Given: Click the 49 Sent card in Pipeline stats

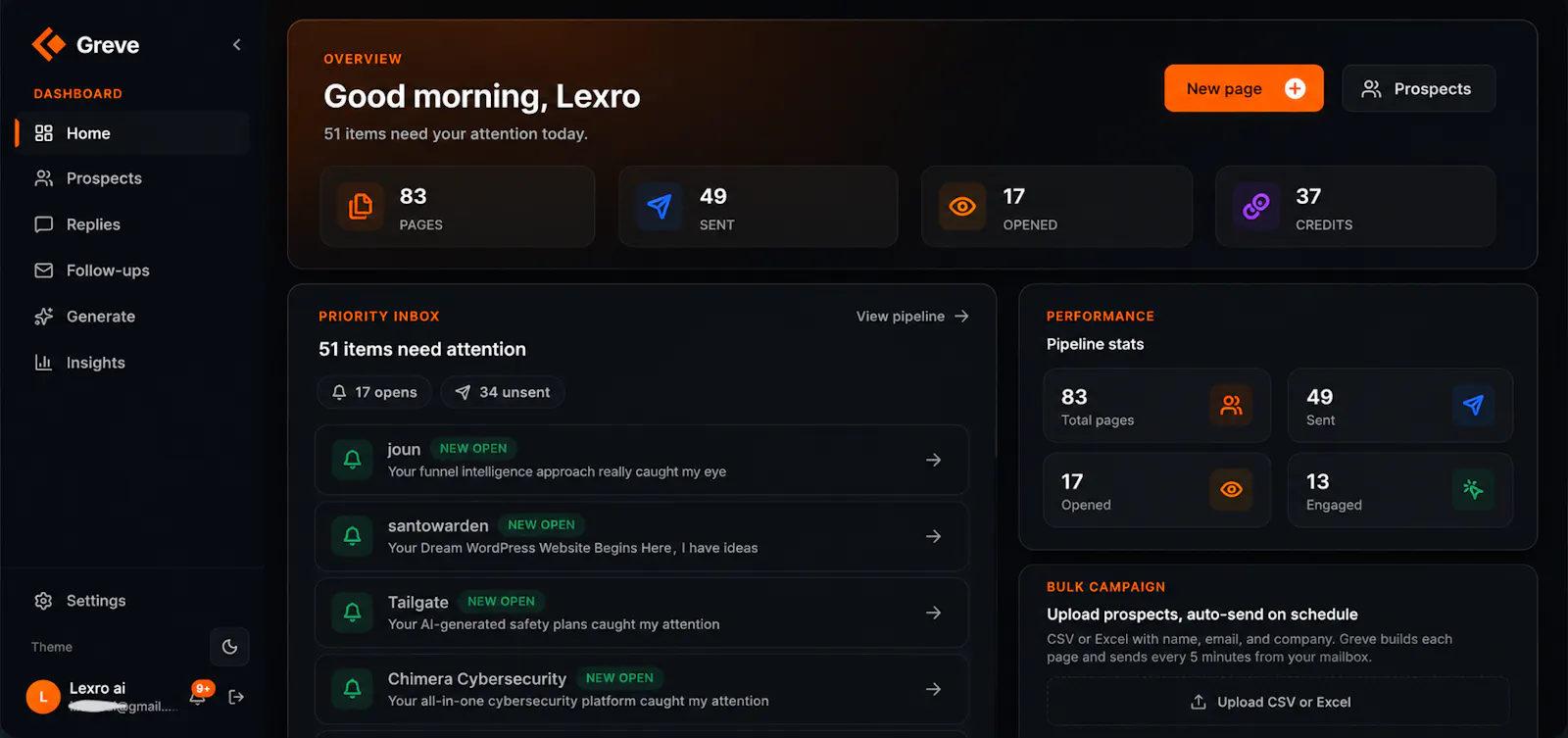Looking at the screenshot, I should point(1400,406).
